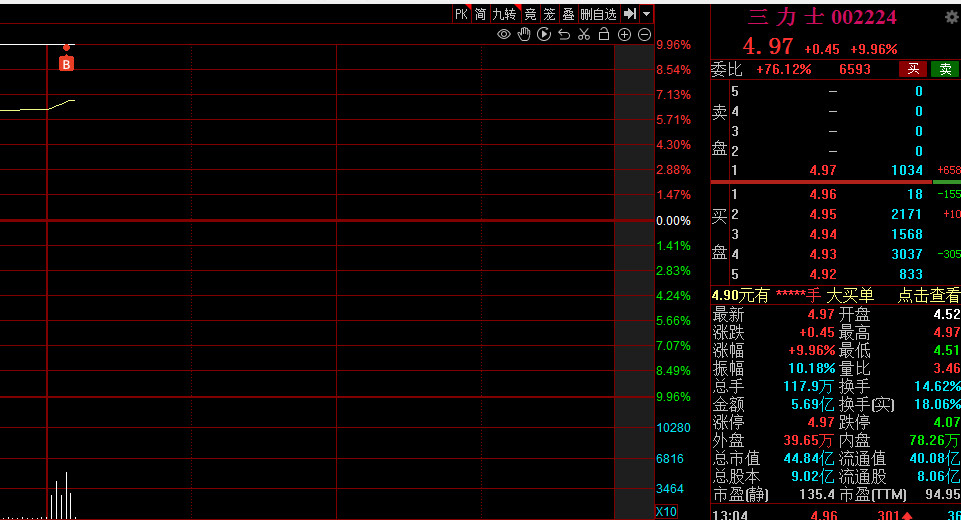Image resolution: width=961 pixels, height=520 pixels.
Task: Click 量比 value 3.46
Action: [x=946, y=369]
